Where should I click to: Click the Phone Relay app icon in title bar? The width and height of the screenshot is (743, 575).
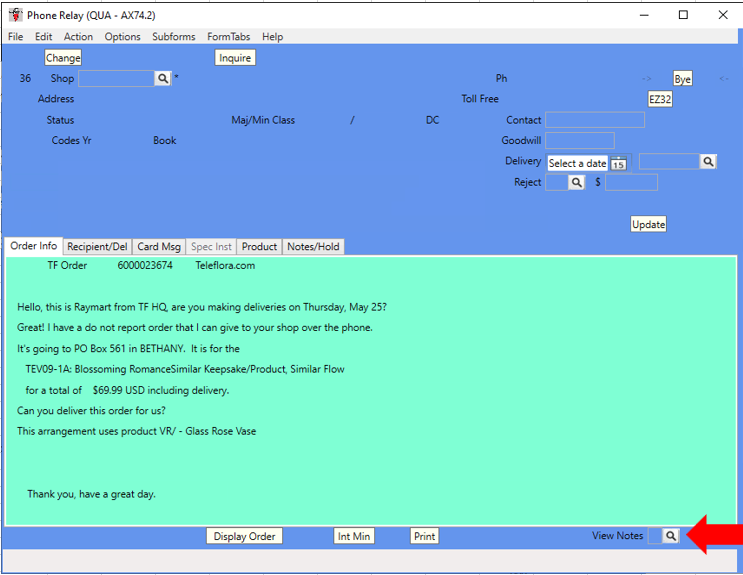point(16,15)
